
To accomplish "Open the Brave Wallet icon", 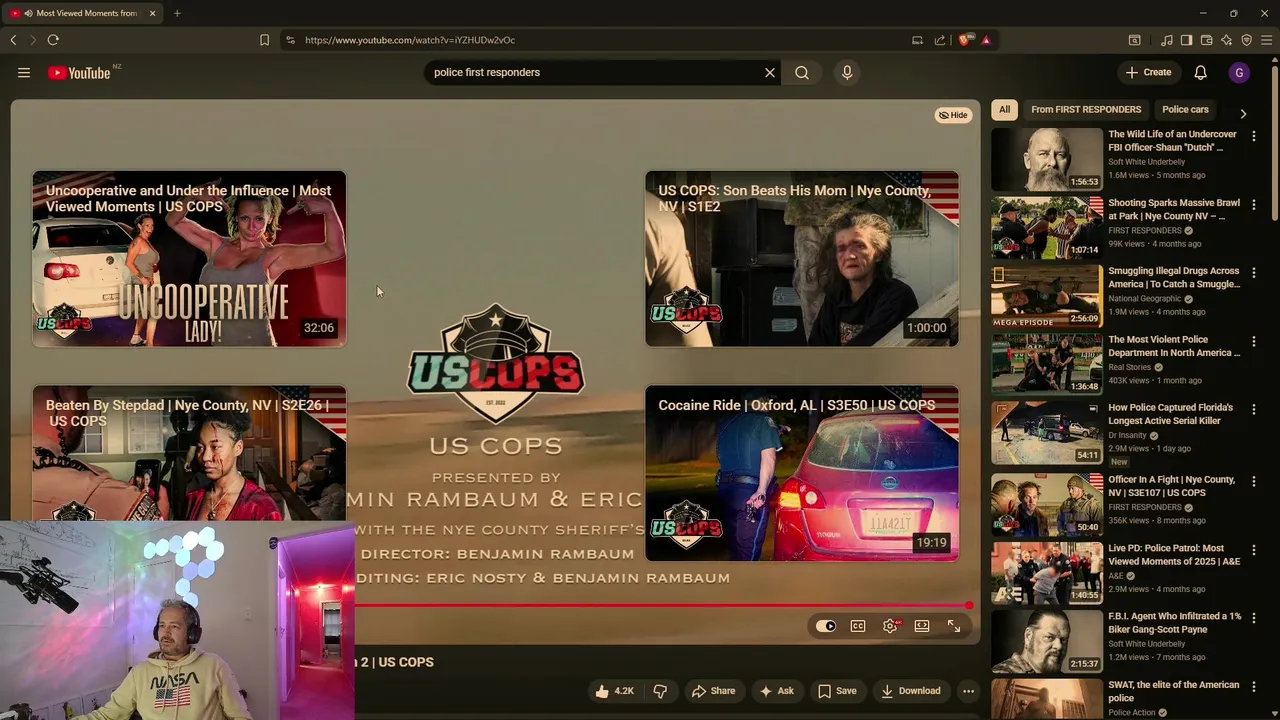I will click(1207, 40).
